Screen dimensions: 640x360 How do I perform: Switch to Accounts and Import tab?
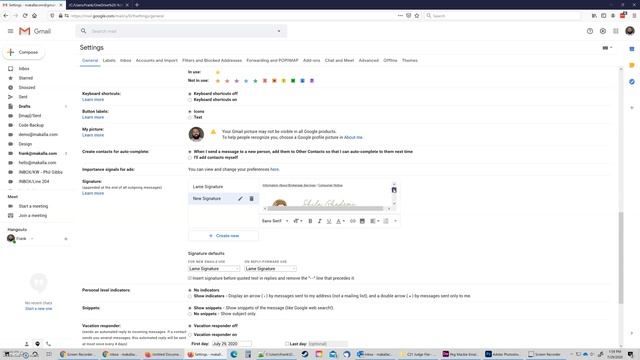[157, 60]
